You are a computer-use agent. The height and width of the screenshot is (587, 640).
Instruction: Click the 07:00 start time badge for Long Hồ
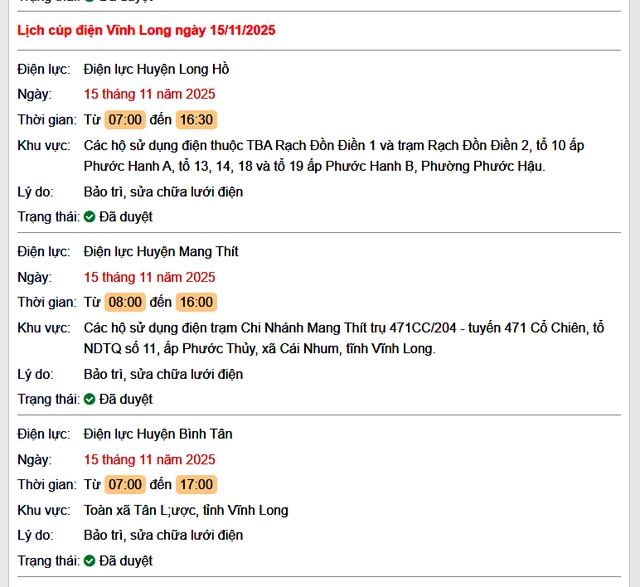pyautogui.click(x=126, y=120)
